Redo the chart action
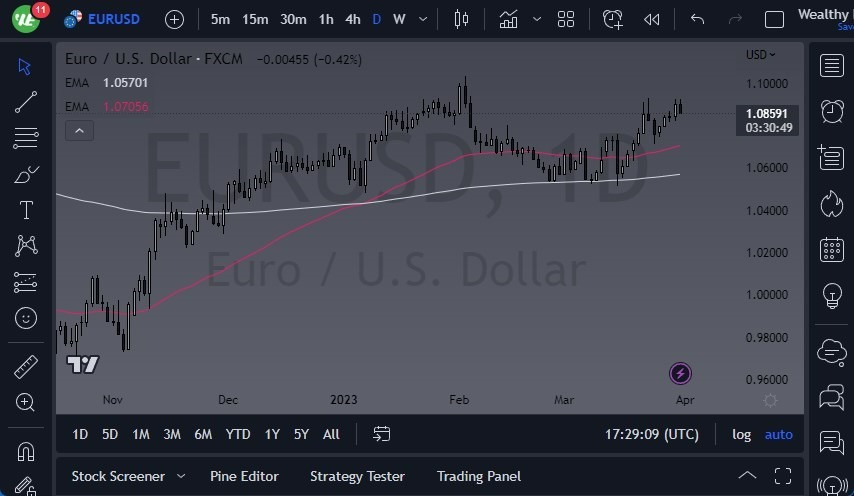The height and width of the screenshot is (496, 854). (735, 19)
